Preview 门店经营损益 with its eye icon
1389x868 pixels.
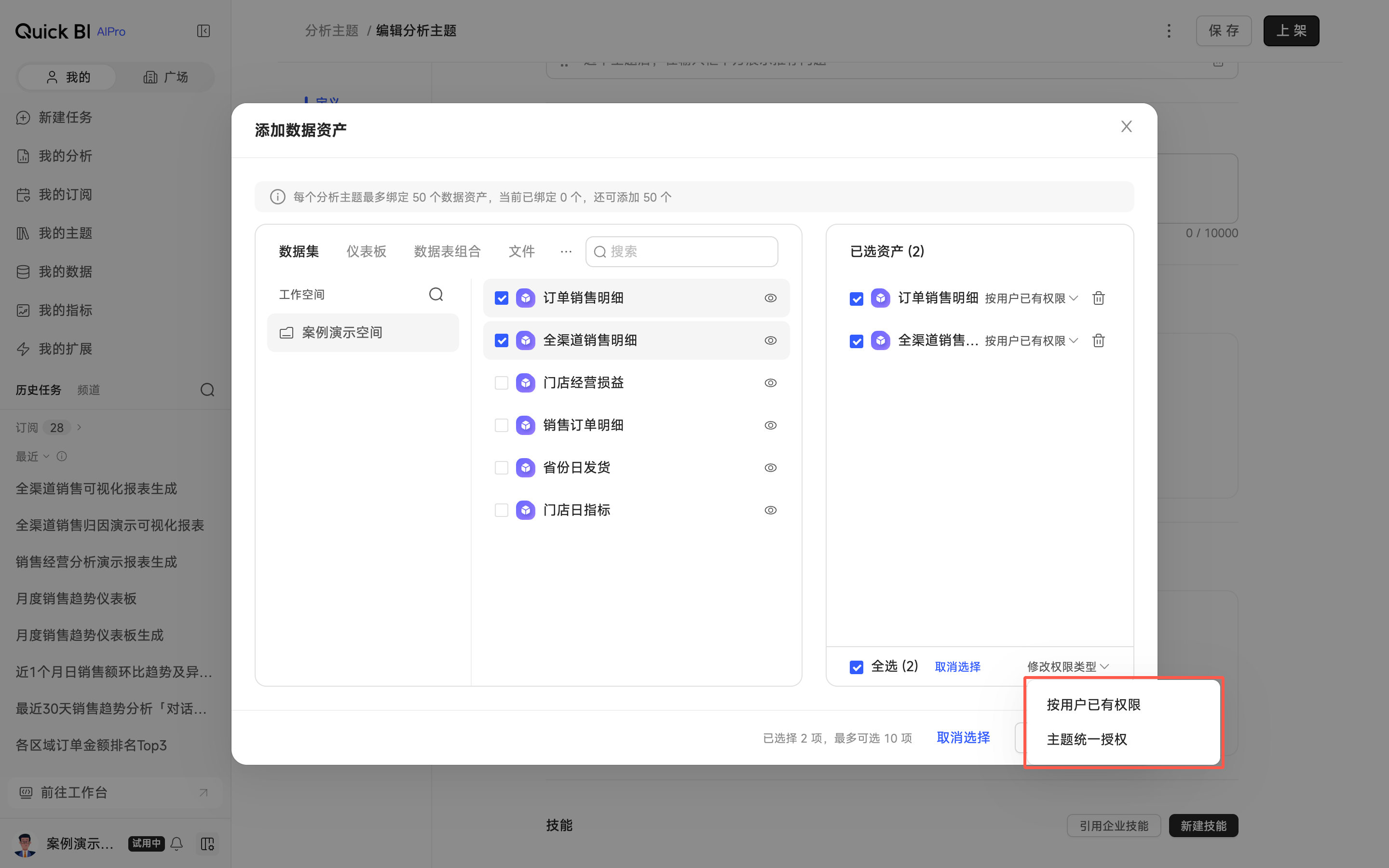point(770,383)
